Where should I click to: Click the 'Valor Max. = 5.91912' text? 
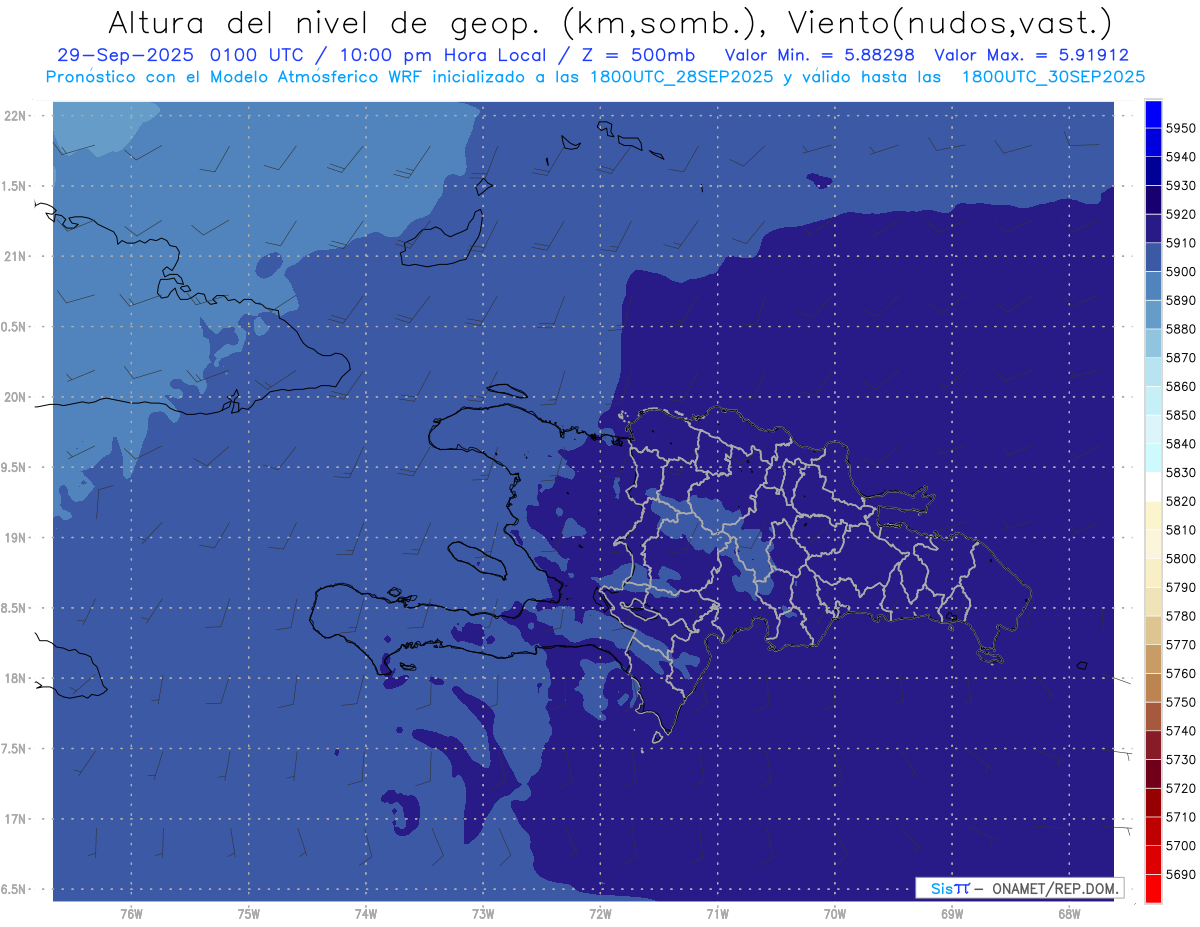[1031, 56]
